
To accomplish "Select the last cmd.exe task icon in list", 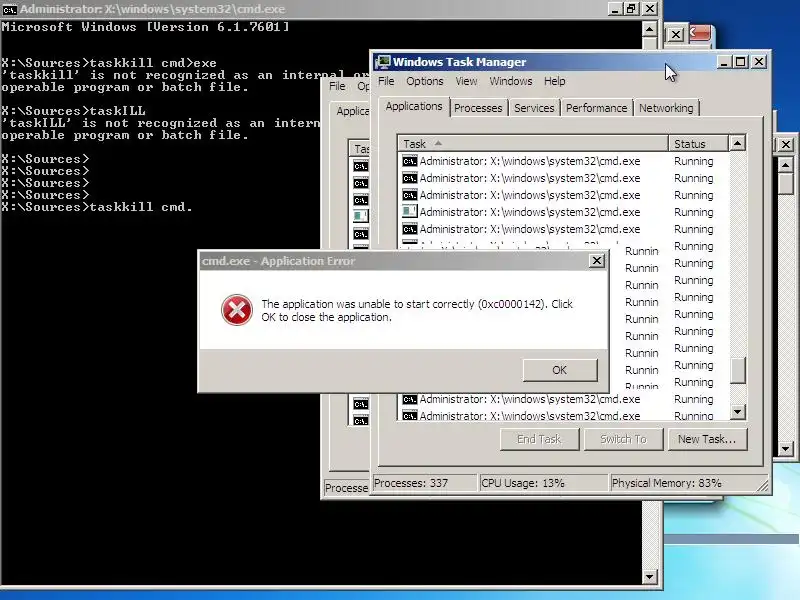I will (x=409, y=416).
